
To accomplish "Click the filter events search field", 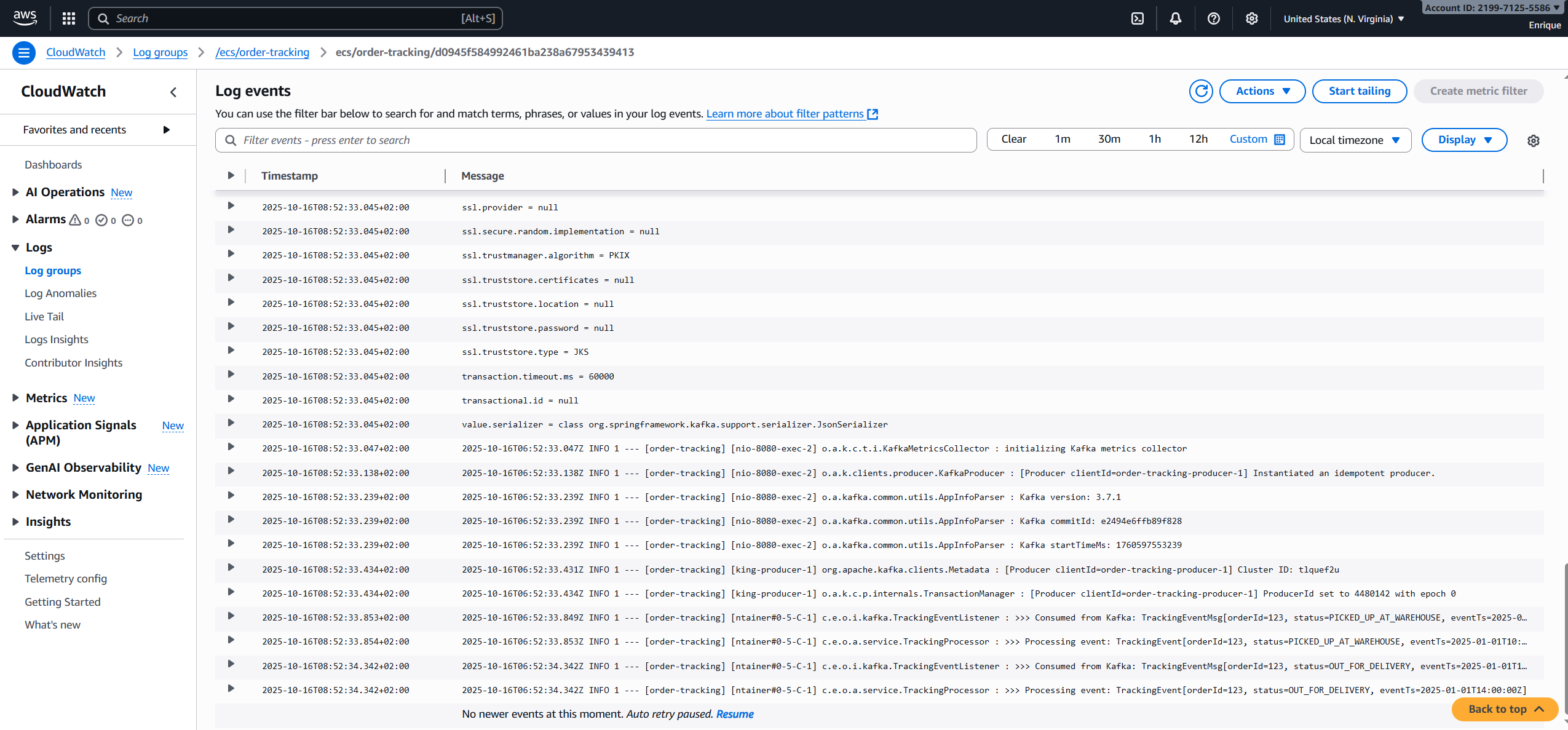I will [596, 140].
